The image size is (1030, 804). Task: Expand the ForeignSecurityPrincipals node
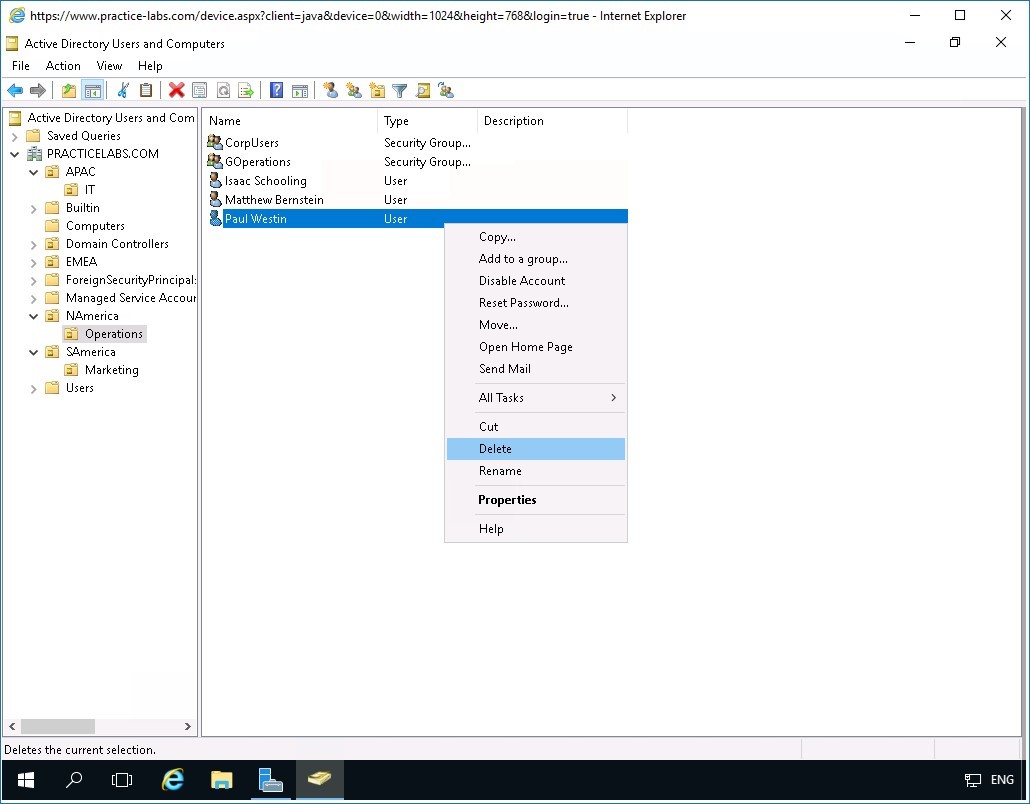point(34,280)
